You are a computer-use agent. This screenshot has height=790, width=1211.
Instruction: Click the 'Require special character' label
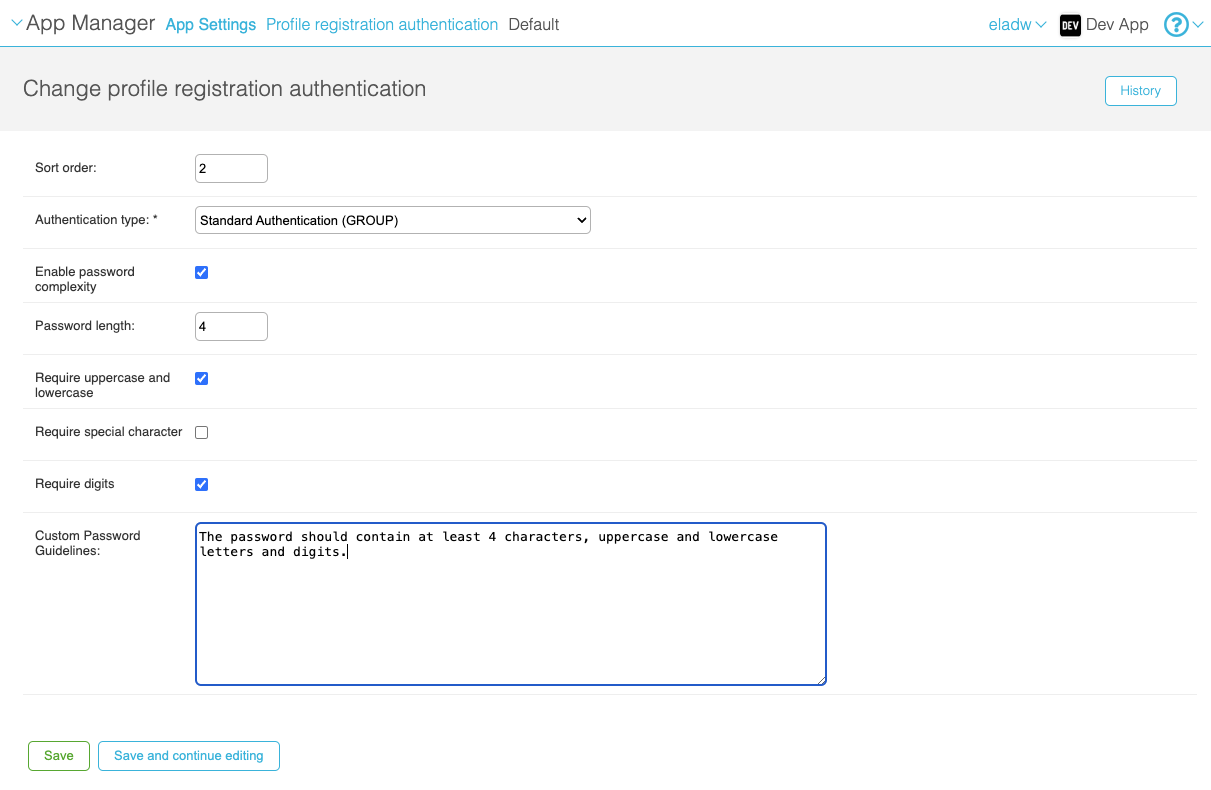click(109, 432)
